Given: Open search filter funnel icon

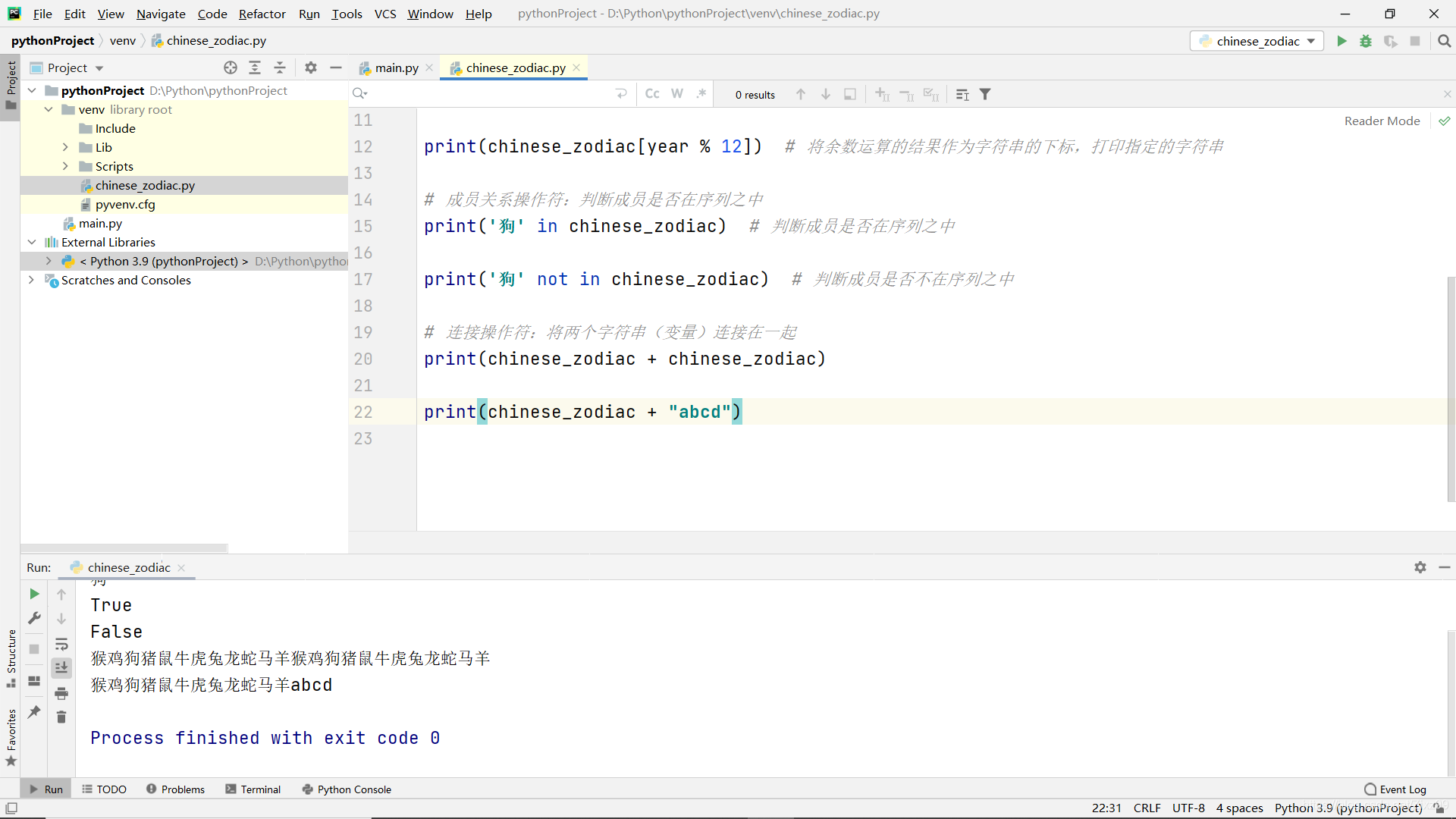Looking at the screenshot, I should click(x=985, y=94).
